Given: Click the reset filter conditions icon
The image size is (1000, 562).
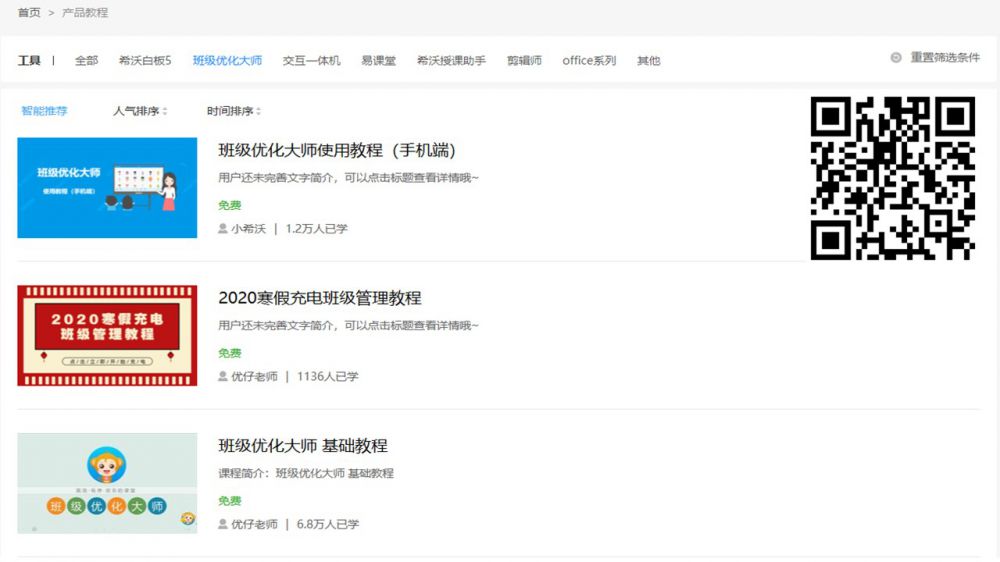Looking at the screenshot, I should [896, 58].
